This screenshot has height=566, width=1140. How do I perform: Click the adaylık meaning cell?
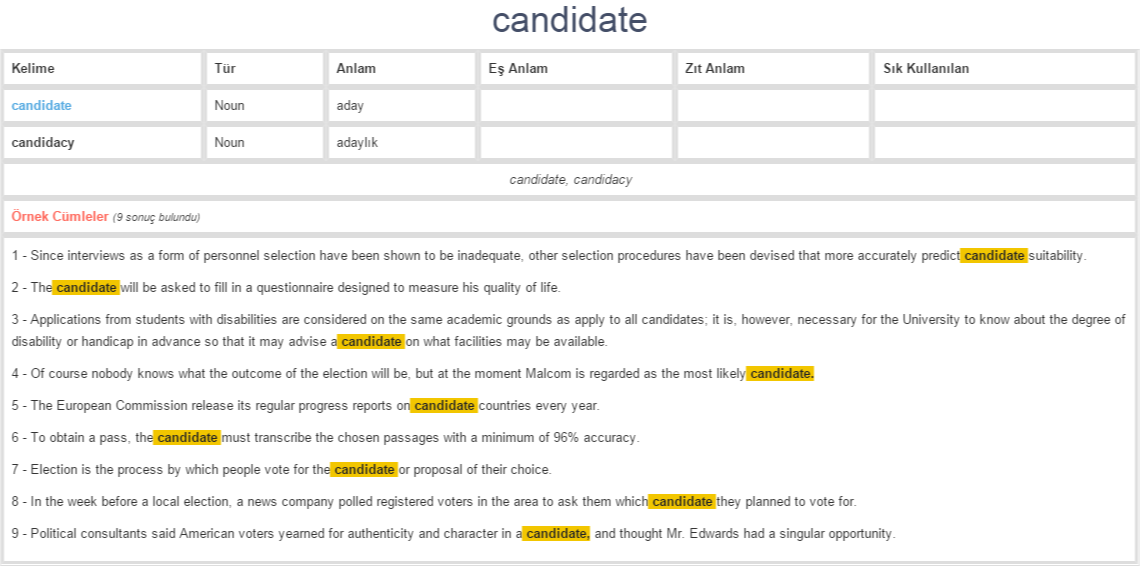[357, 142]
